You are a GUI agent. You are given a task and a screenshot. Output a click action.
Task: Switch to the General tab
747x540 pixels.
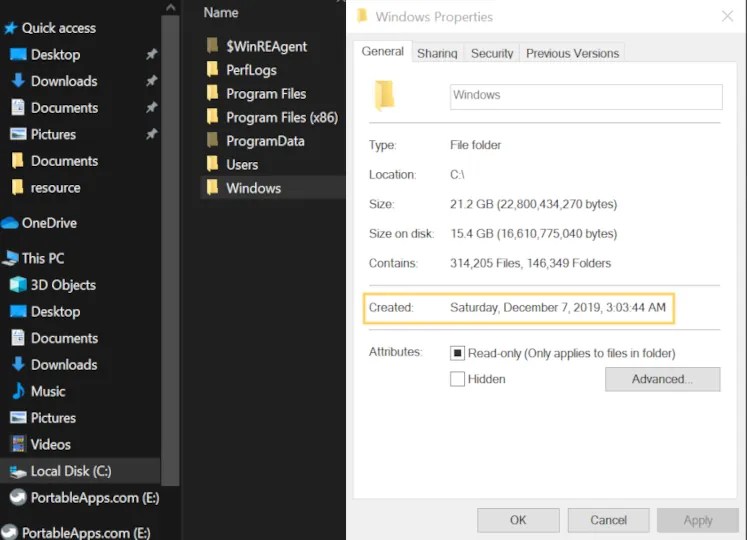coord(383,51)
